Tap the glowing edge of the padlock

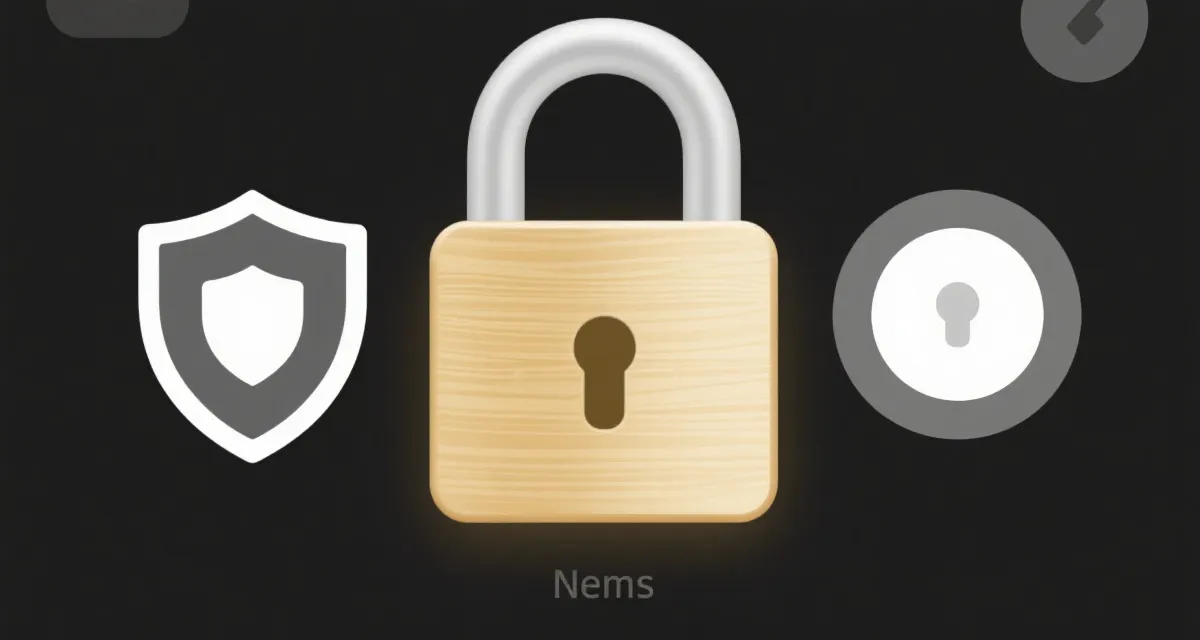pyautogui.click(x=603, y=519)
